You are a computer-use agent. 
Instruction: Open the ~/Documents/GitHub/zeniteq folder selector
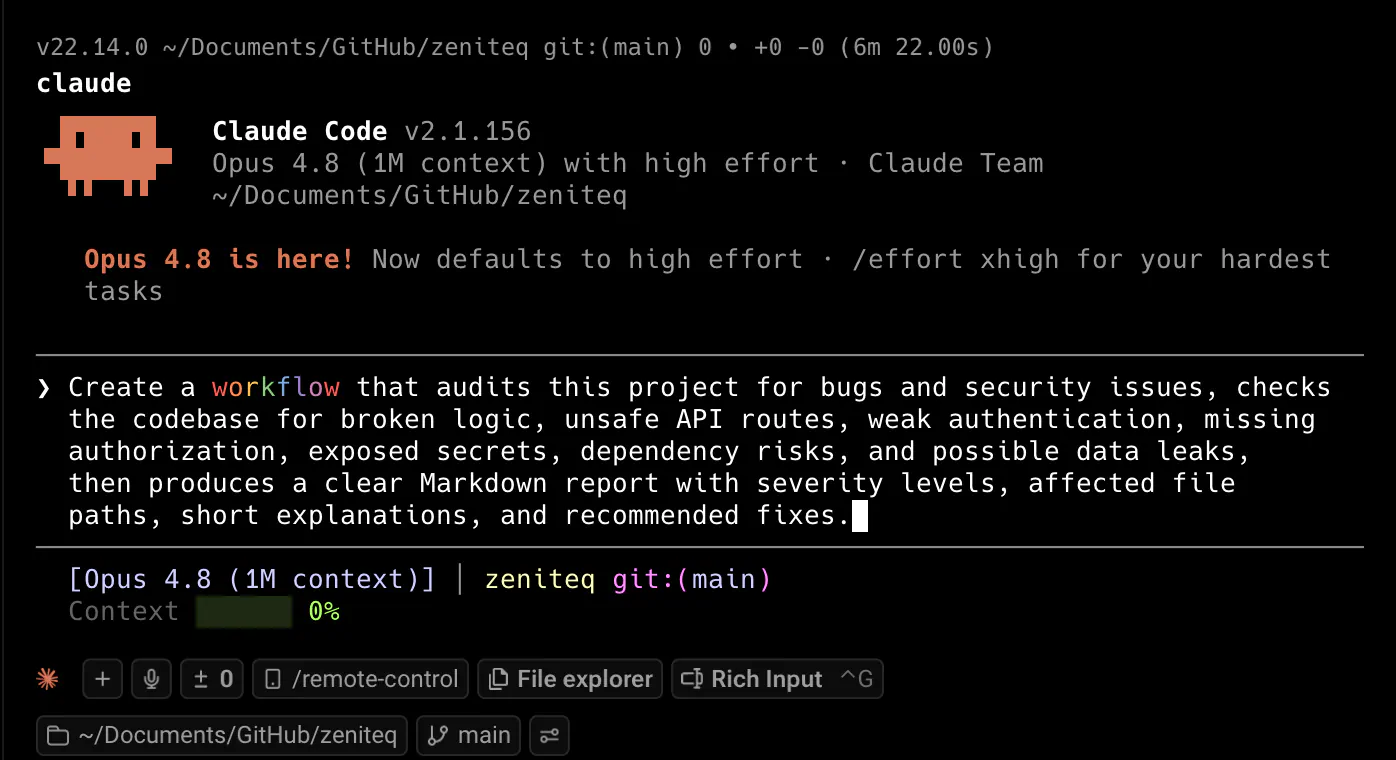(222, 735)
